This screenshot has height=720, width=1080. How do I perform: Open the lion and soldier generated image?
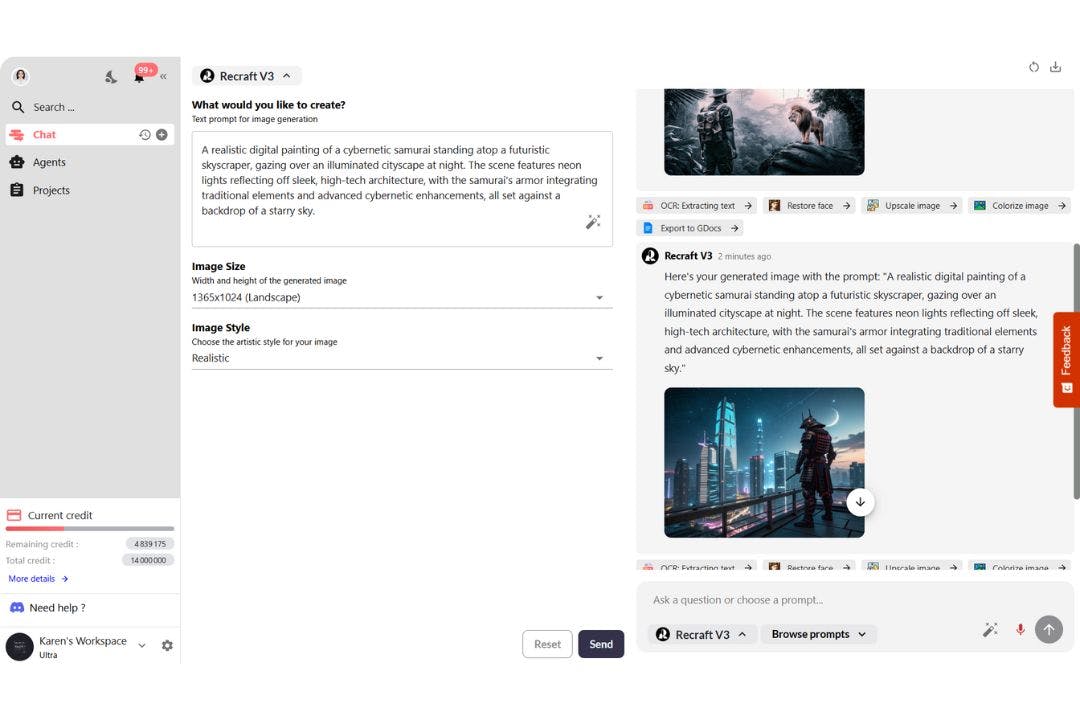[764, 132]
